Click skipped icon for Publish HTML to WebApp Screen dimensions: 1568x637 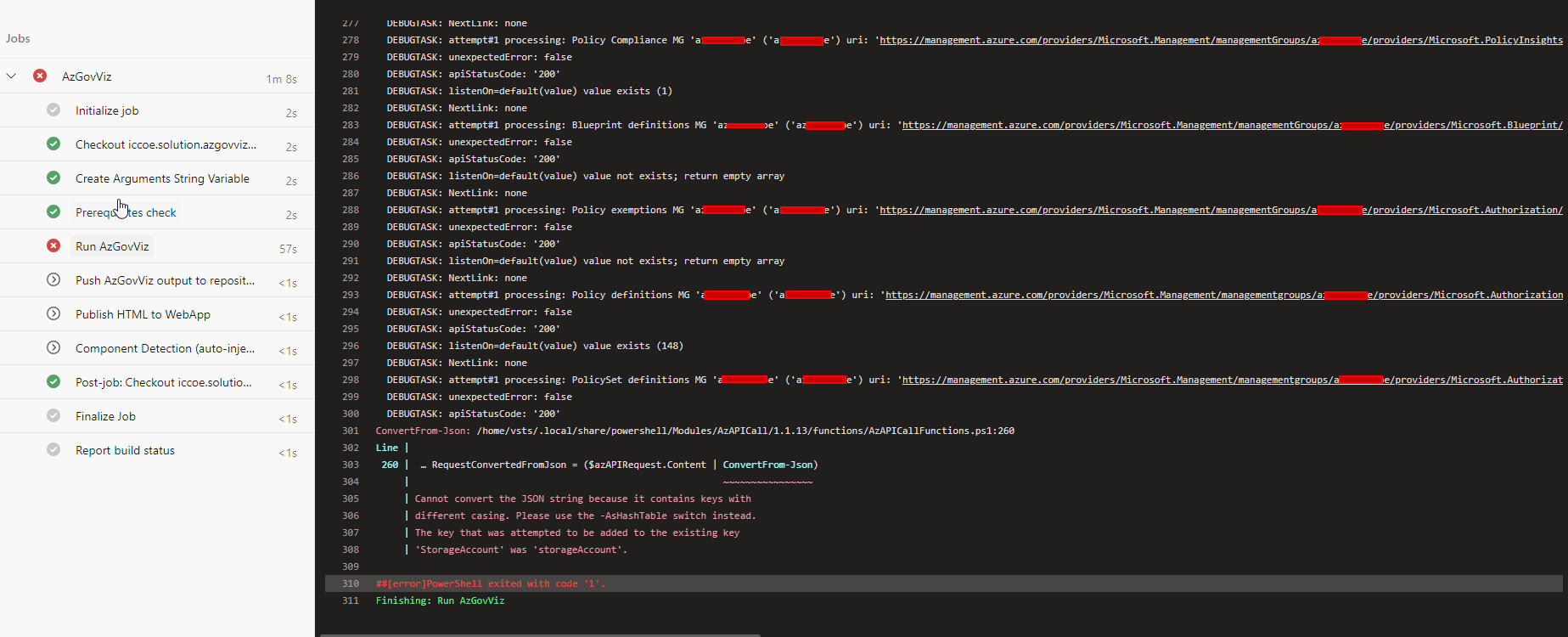coord(53,313)
